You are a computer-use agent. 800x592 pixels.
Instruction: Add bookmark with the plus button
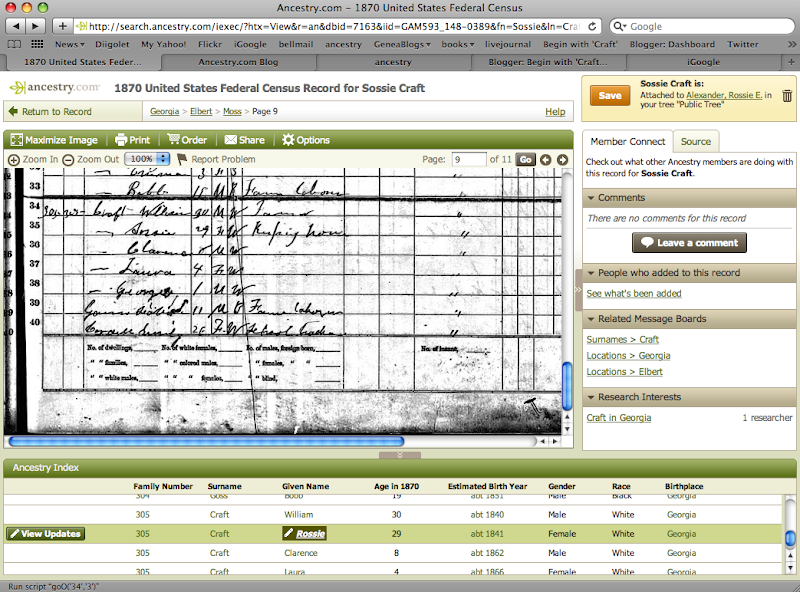[x=62, y=26]
